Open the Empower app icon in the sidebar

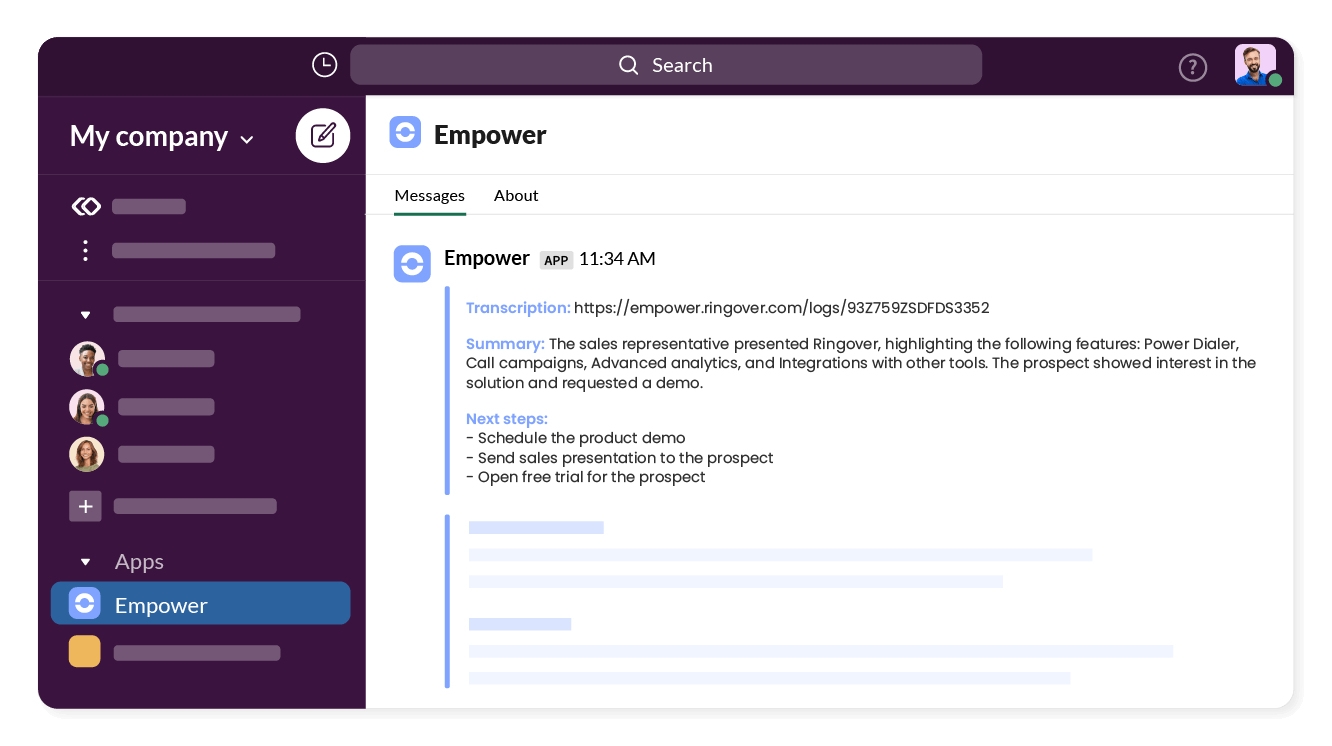click(x=85, y=603)
